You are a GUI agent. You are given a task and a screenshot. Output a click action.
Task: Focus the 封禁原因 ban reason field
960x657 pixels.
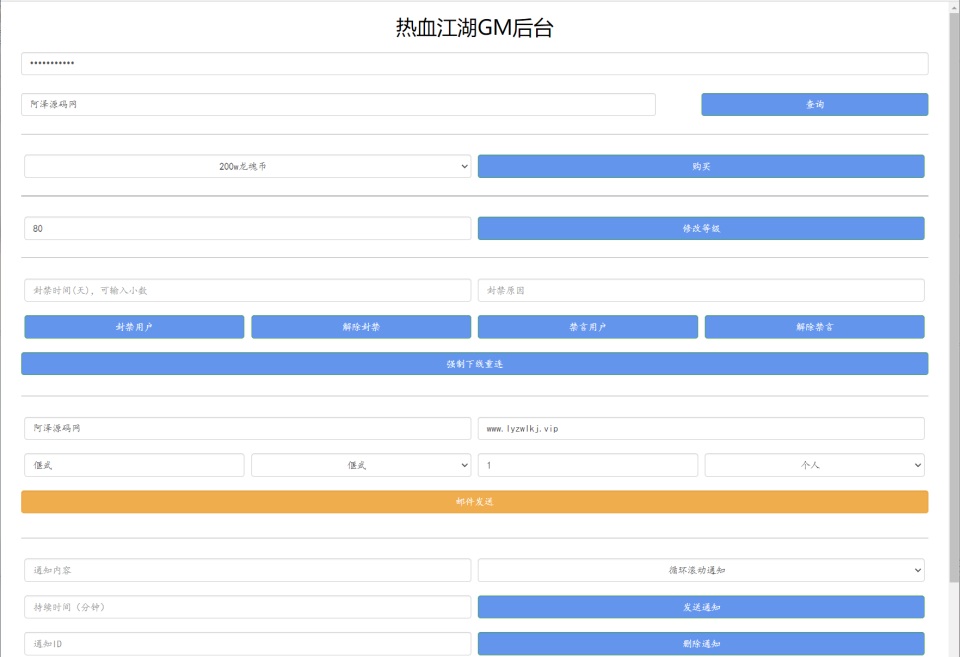coord(700,290)
